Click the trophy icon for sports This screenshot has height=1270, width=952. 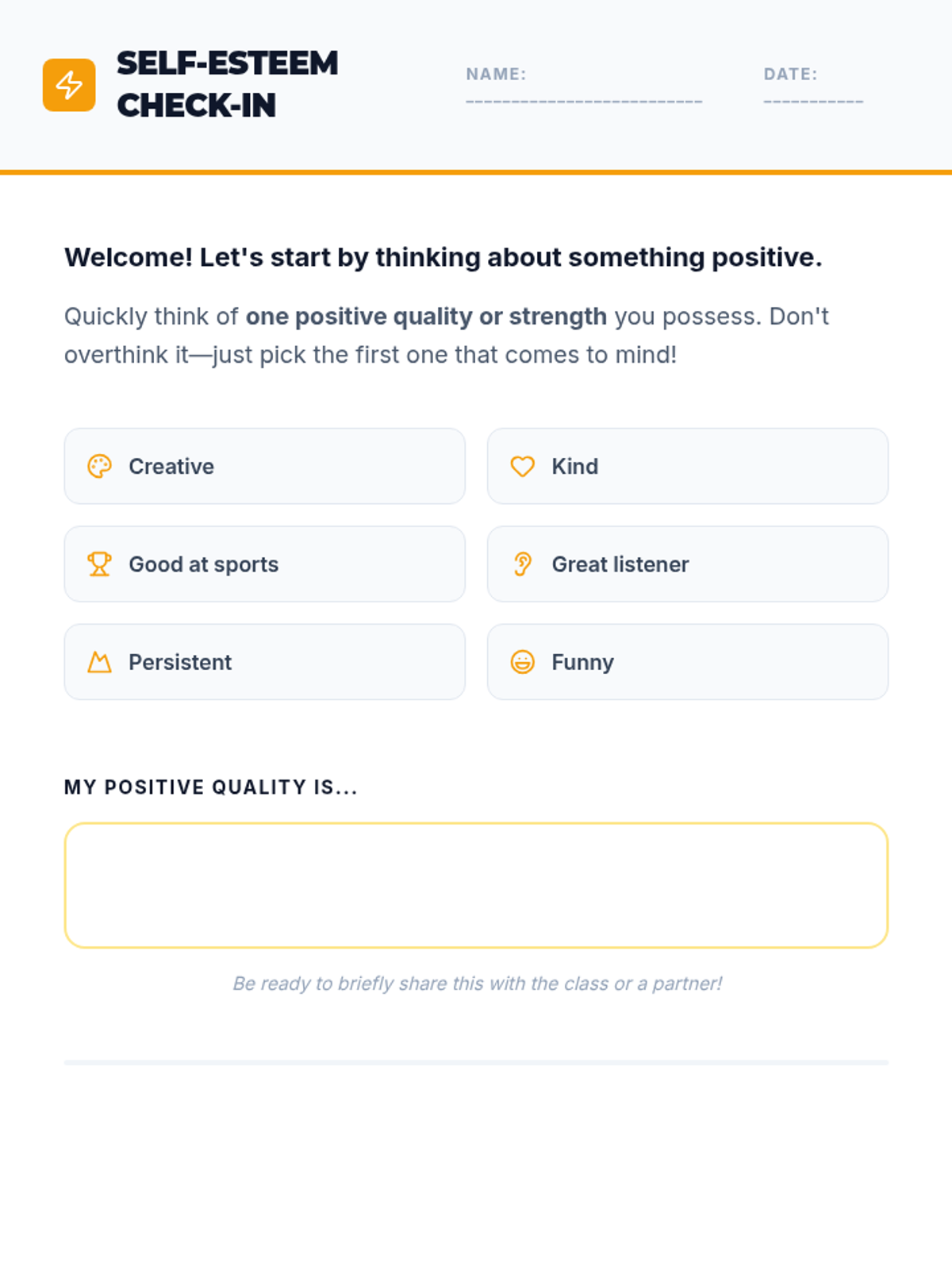[x=99, y=564]
